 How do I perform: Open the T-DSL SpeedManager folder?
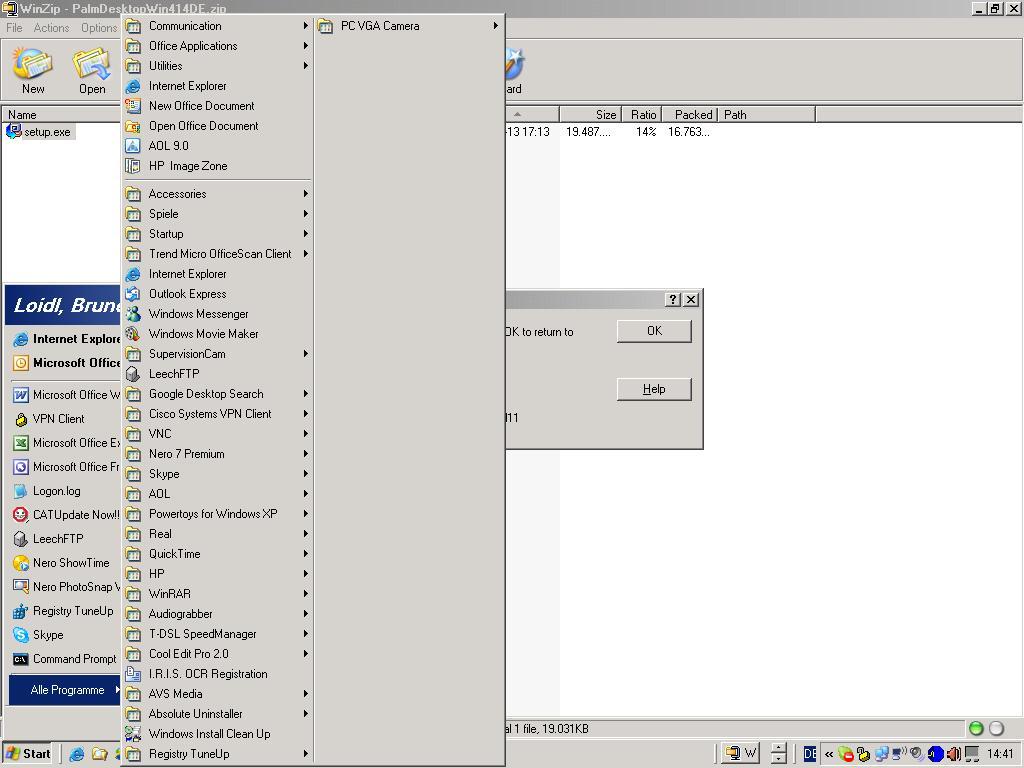[x=217, y=634]
